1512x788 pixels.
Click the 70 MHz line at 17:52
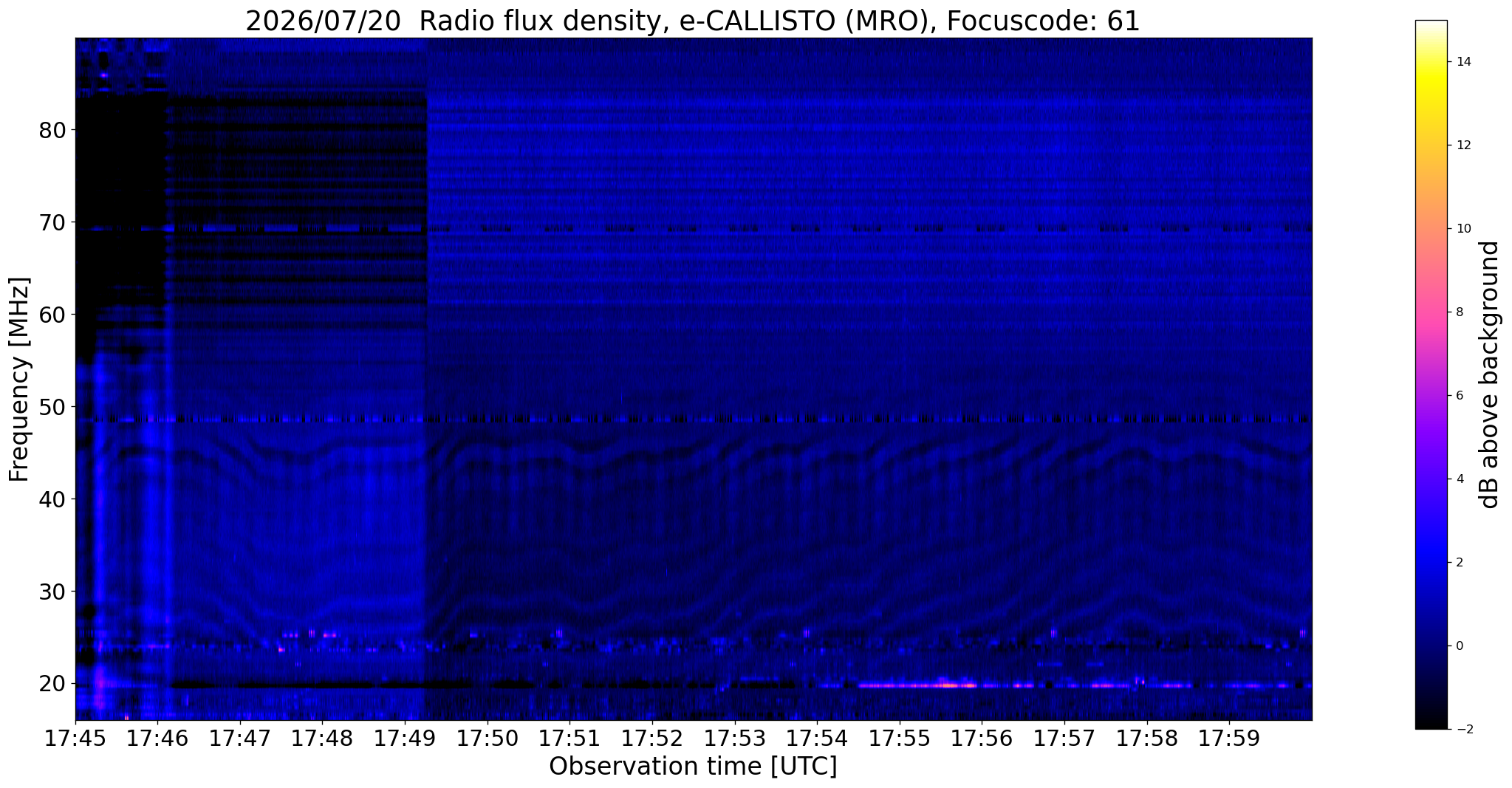tap(652, 228)
